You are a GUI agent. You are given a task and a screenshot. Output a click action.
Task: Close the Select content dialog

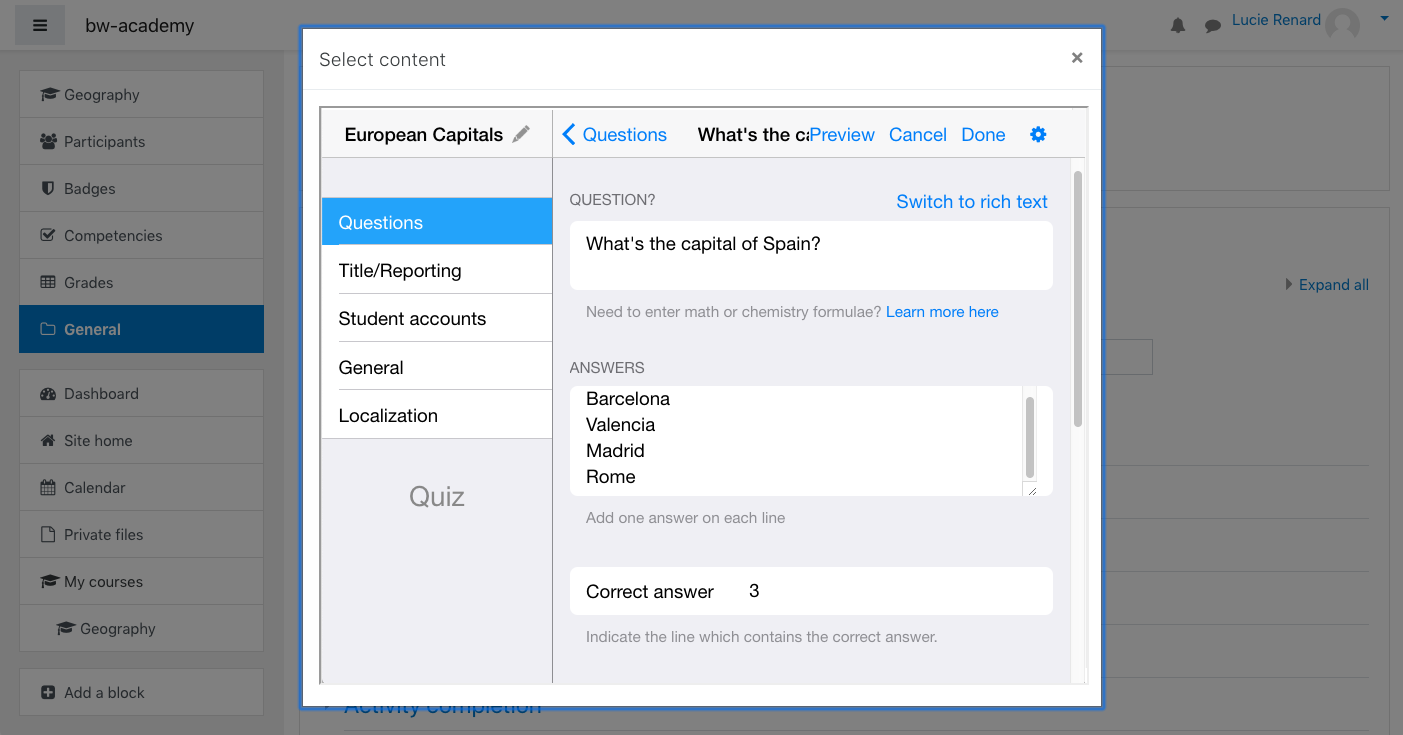click(1077, 58)
